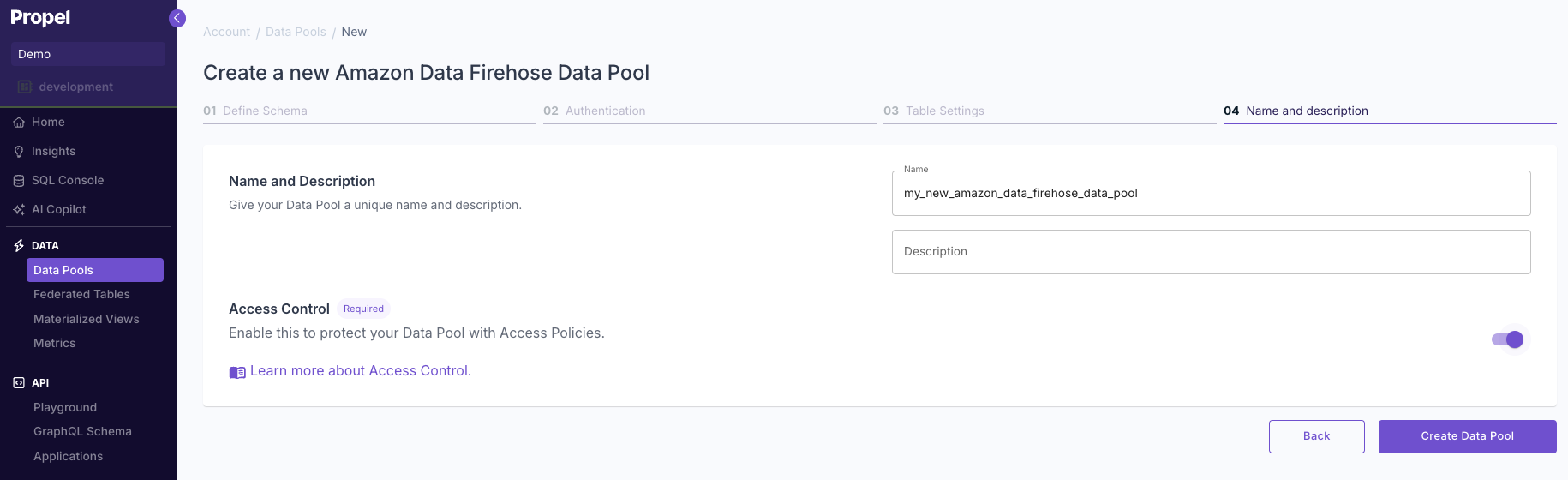The image size is (1568, 480).
Task: Select Data Pools in sidebar
Action: click(x=95, y=270)
